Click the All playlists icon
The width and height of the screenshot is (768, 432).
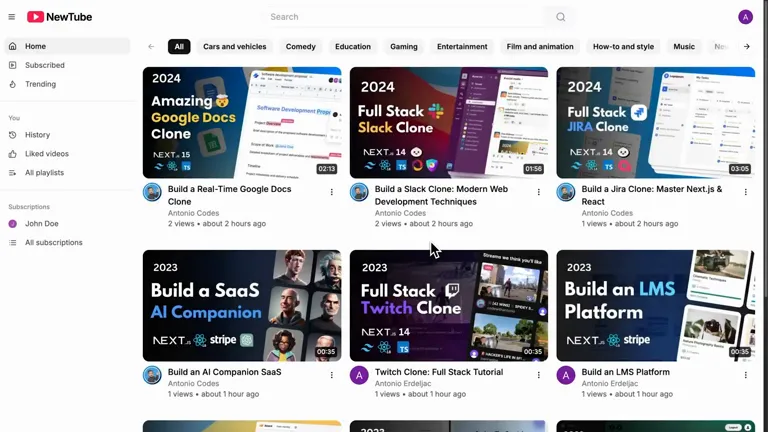coord(13,172)
